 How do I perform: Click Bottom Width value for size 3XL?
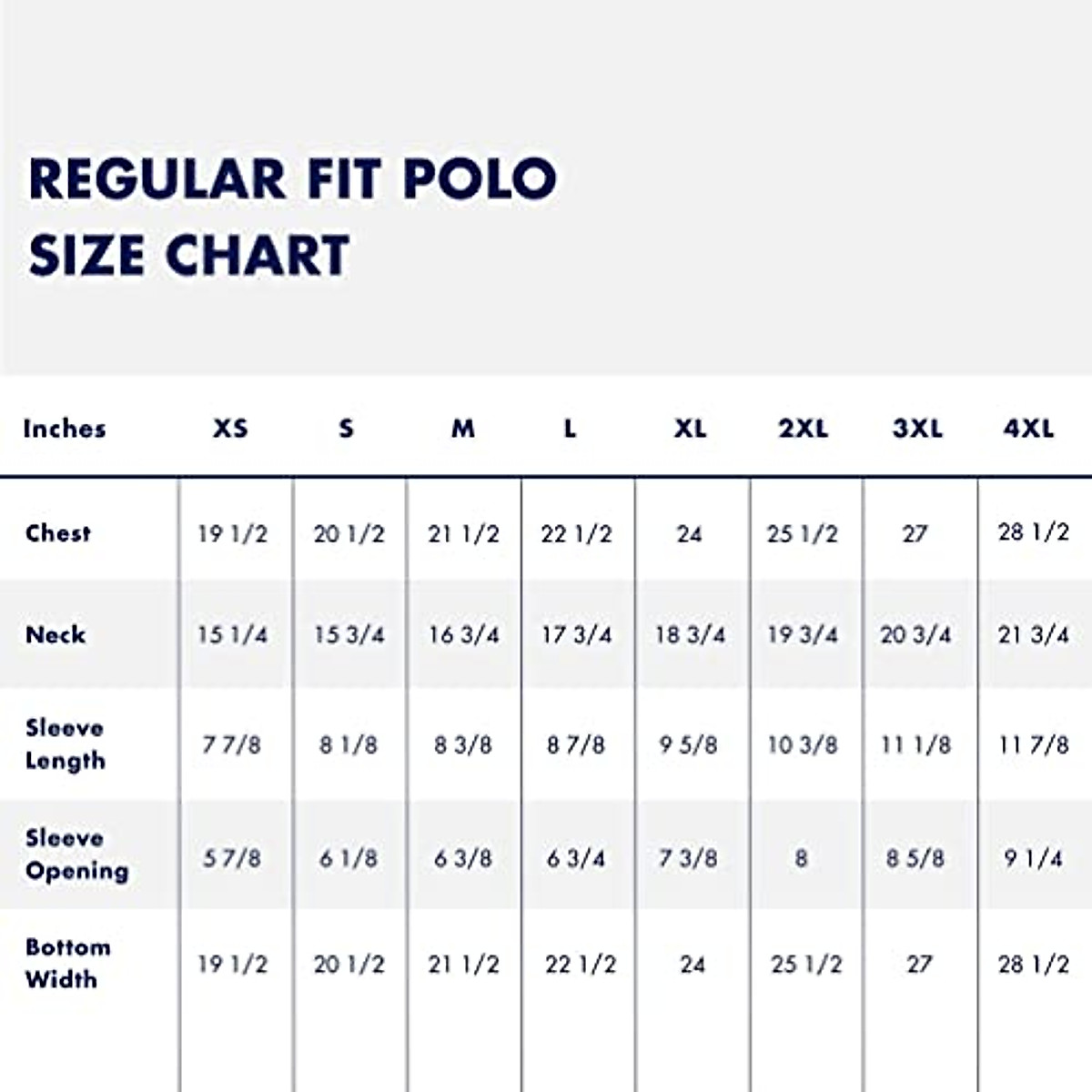(x=919, y=964)
